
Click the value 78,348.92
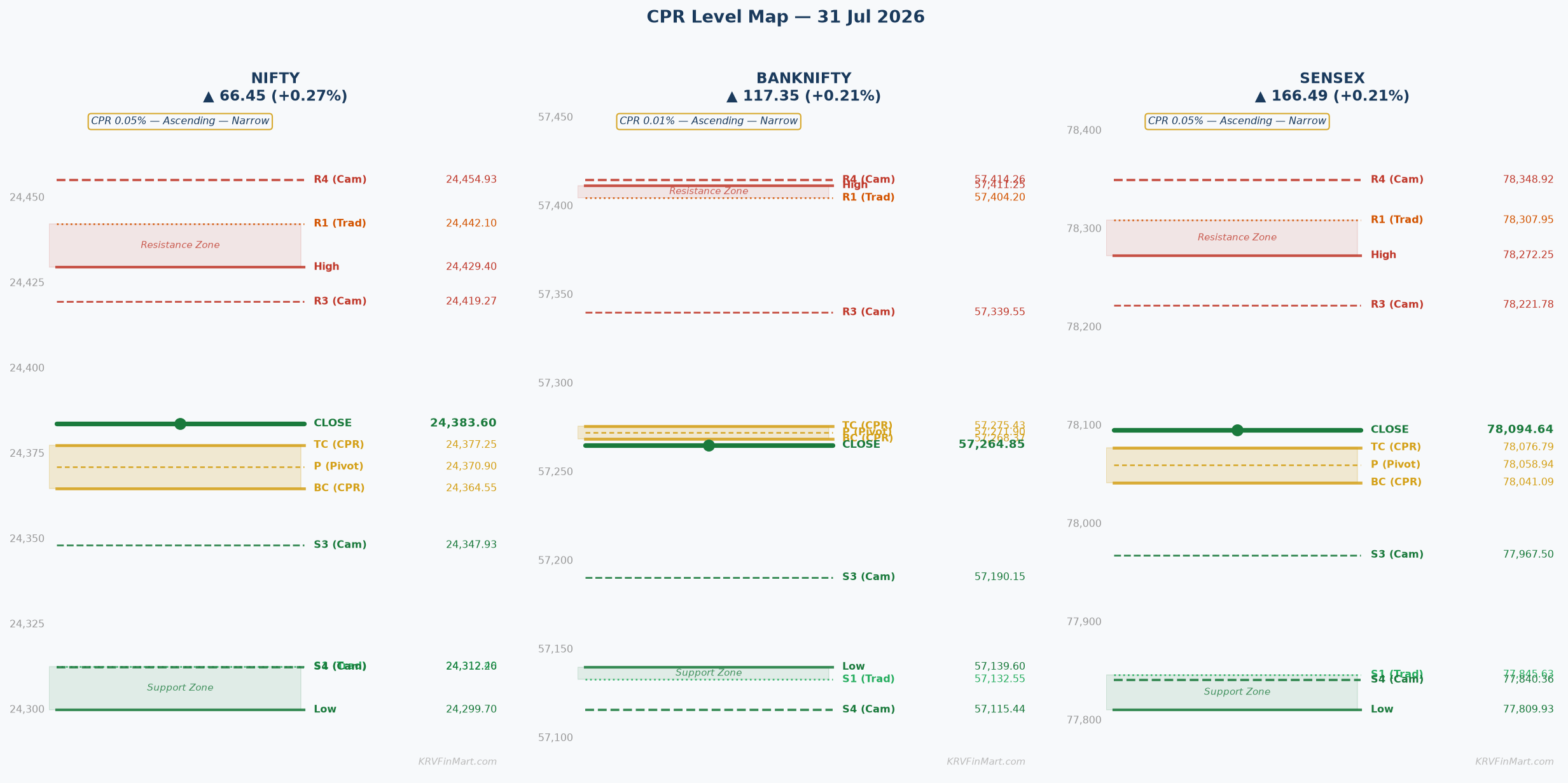[x=1528, y=179]
